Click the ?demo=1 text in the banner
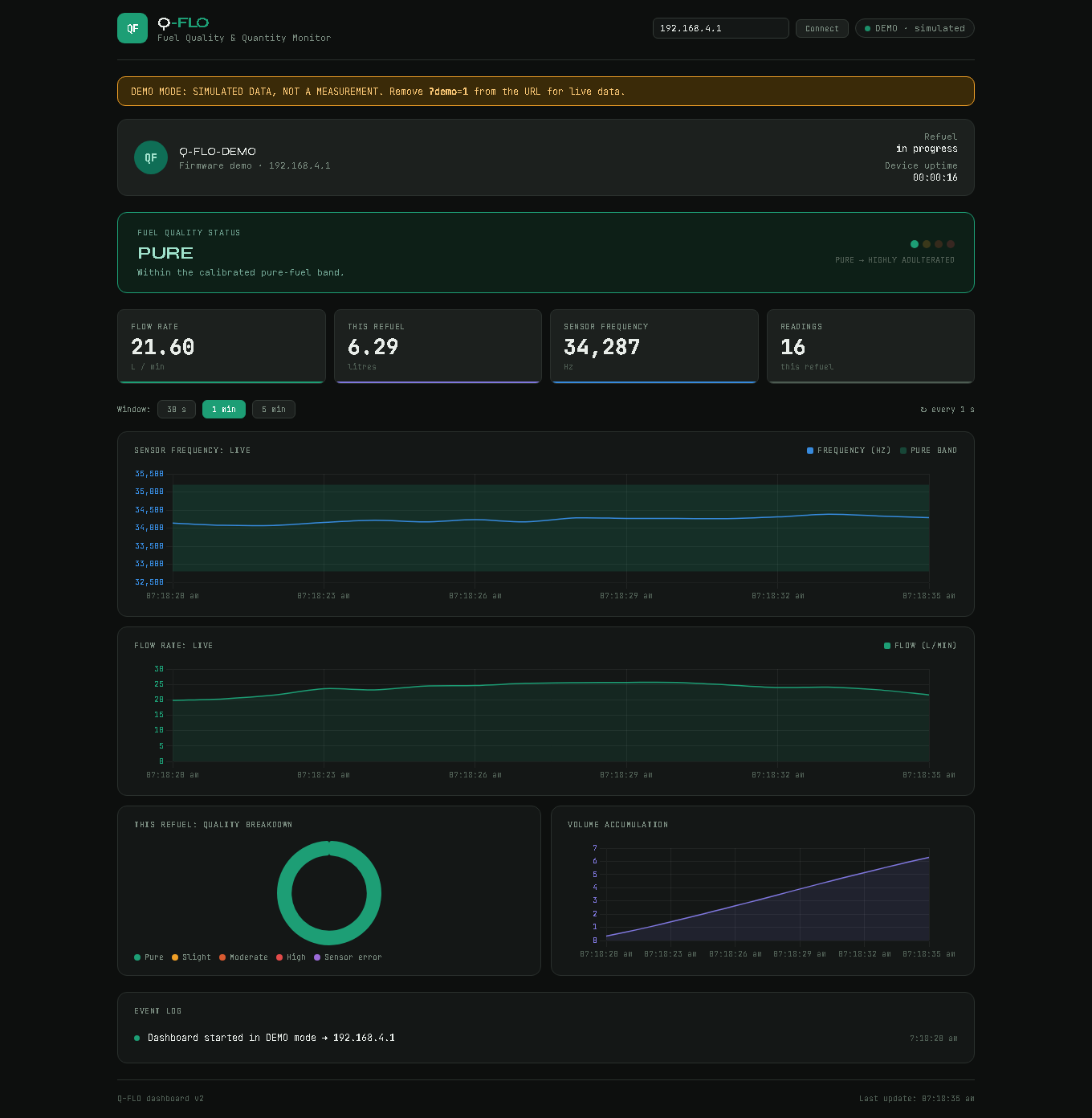 [448, 92]
